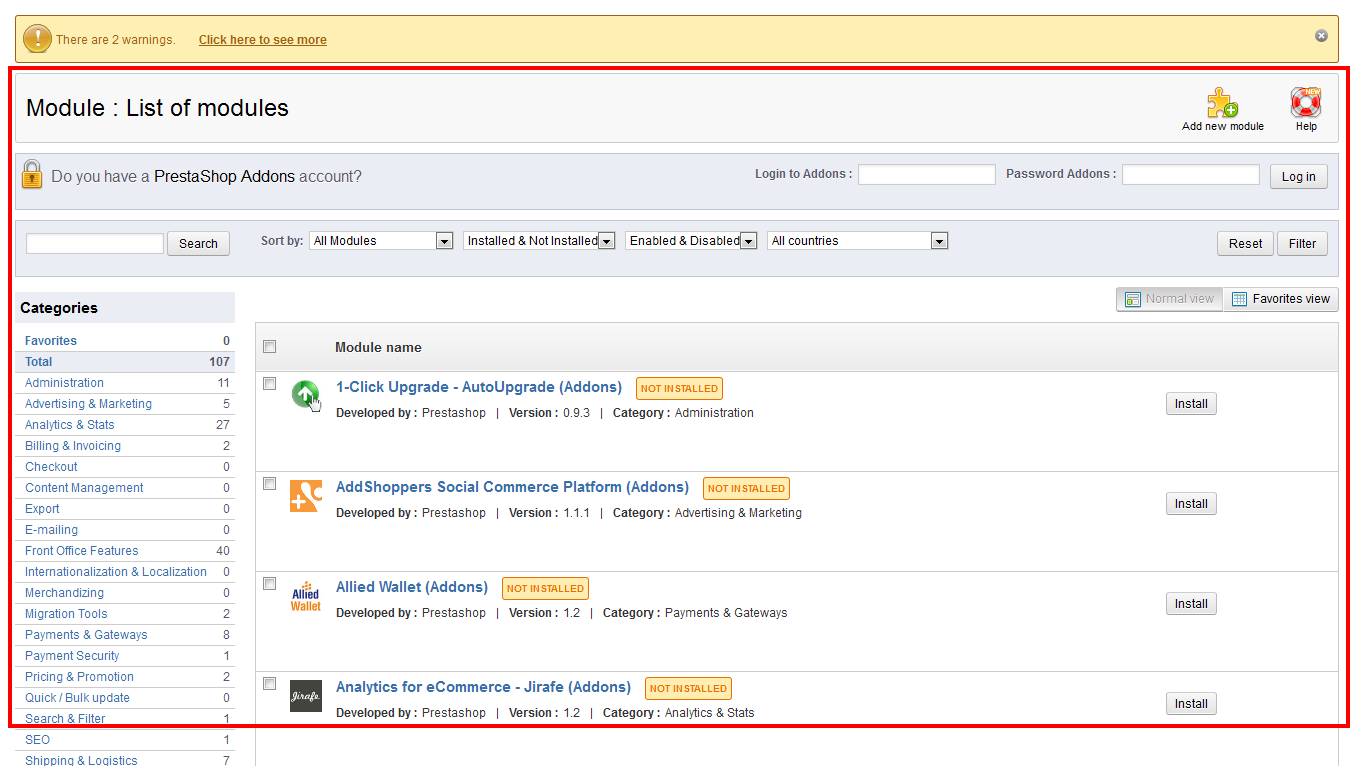Open the All countries dropdown
The image size is (1354, 766).
click(x=857, y=241)
